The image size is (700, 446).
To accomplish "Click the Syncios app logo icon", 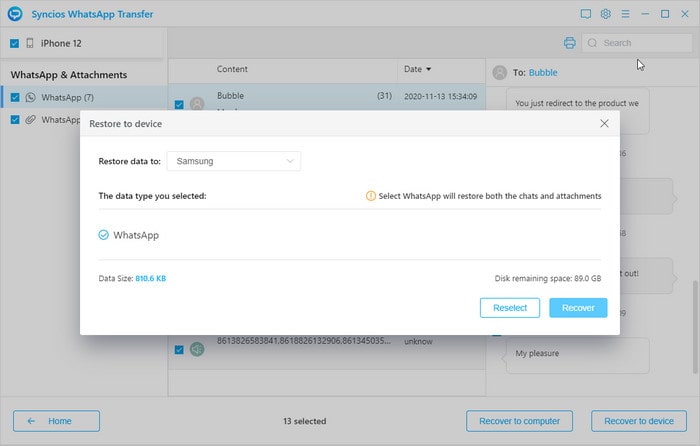I will 15,14.
